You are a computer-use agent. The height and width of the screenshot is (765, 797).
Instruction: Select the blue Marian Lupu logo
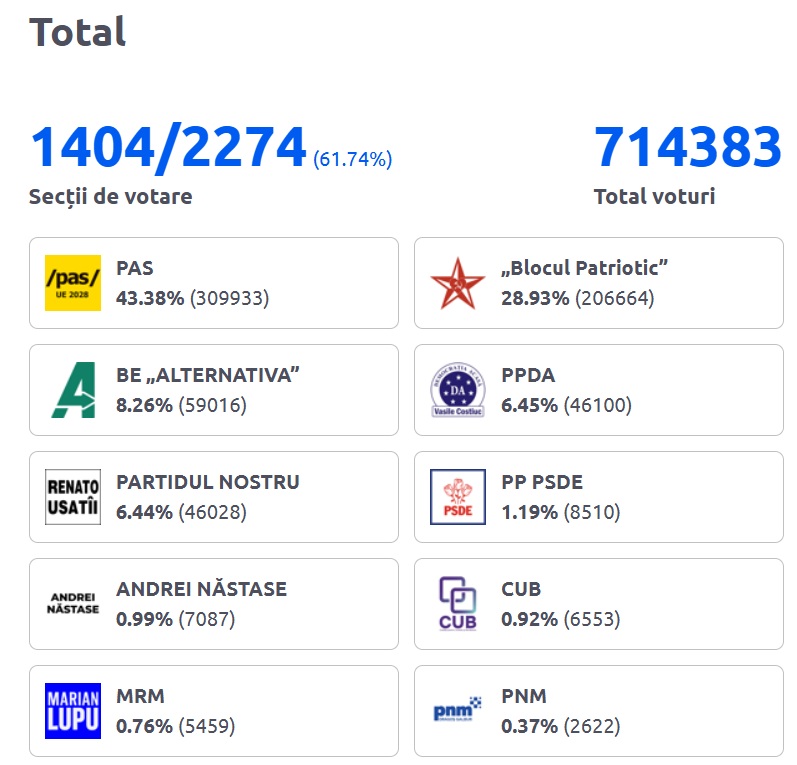tap(73, 710)
